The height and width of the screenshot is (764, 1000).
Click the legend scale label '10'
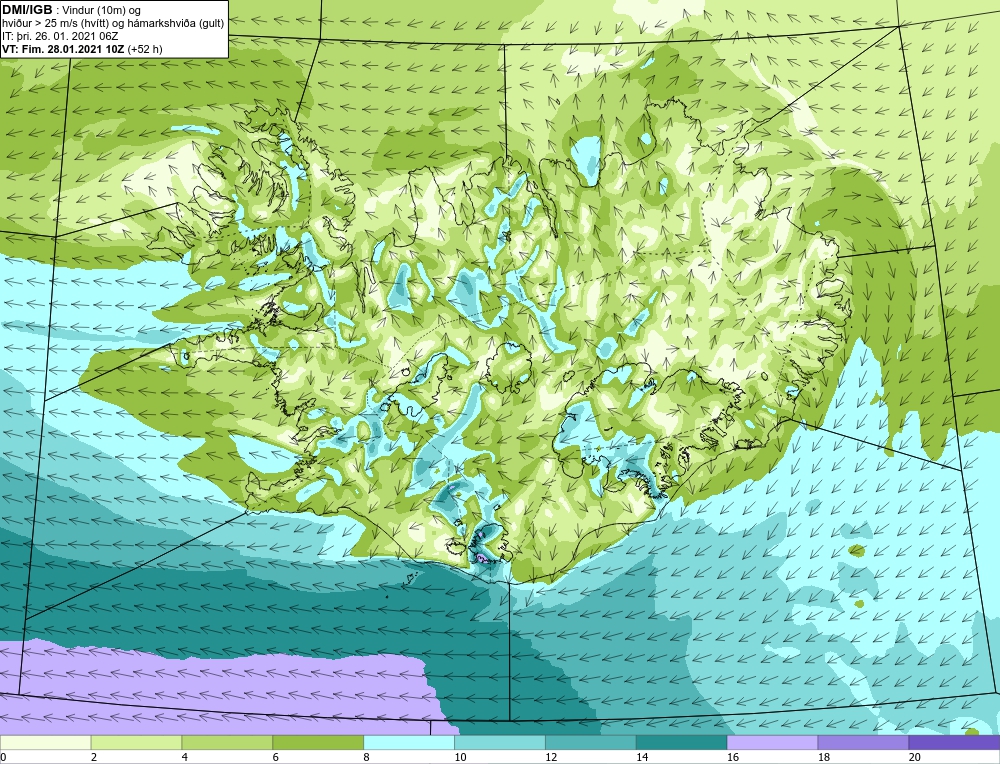(x=459, y=757)
